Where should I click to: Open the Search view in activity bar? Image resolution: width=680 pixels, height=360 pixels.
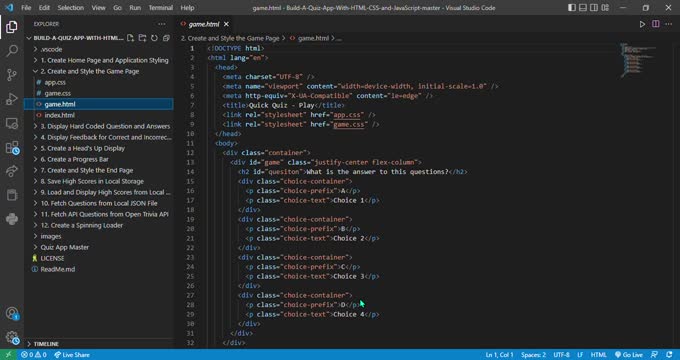(x=12, y=51)
